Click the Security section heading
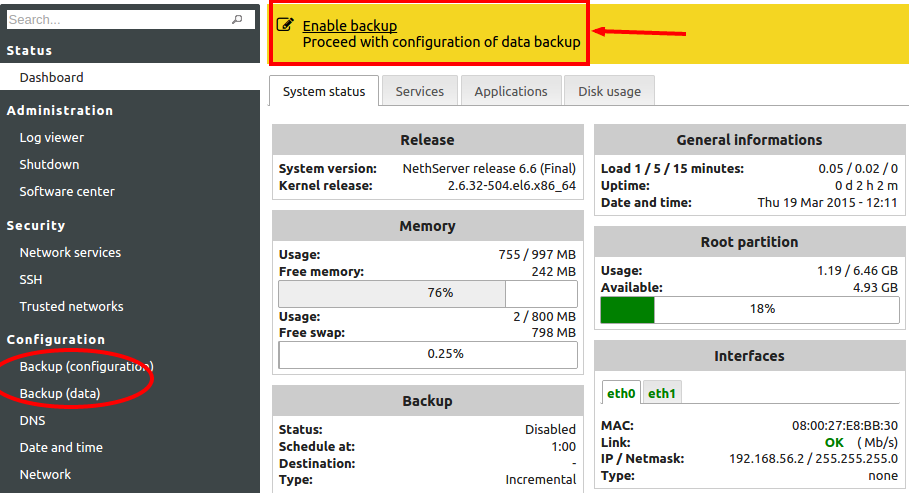 (36, 225)
